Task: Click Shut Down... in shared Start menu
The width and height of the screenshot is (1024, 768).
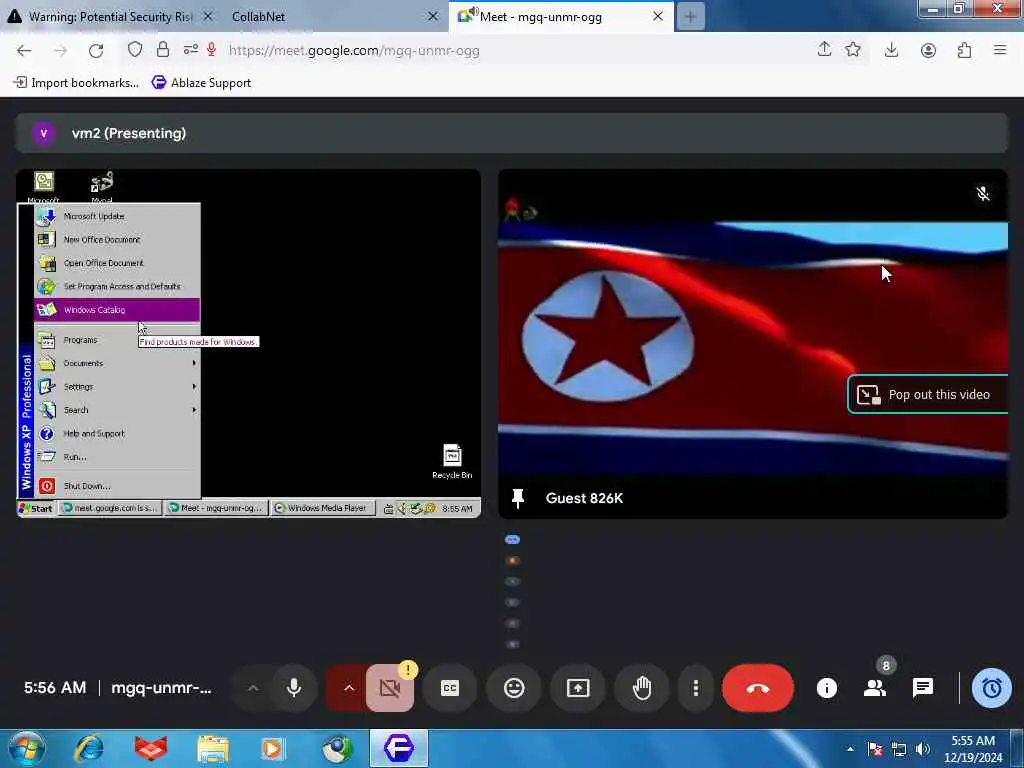Action: tap(117, 486)
